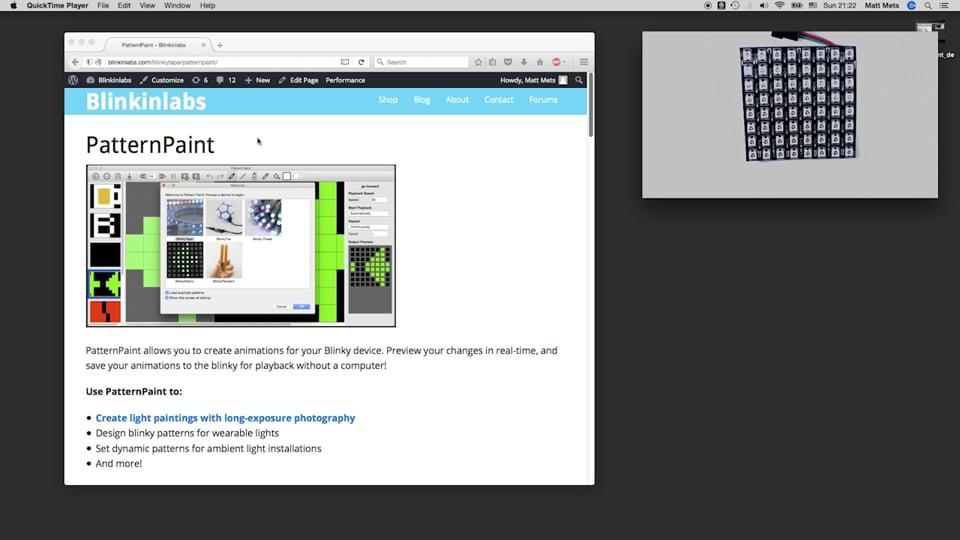960x540 pixels.
Task: Open Blinkinlabs site menu in admin bar
Action: coord(109,80)
